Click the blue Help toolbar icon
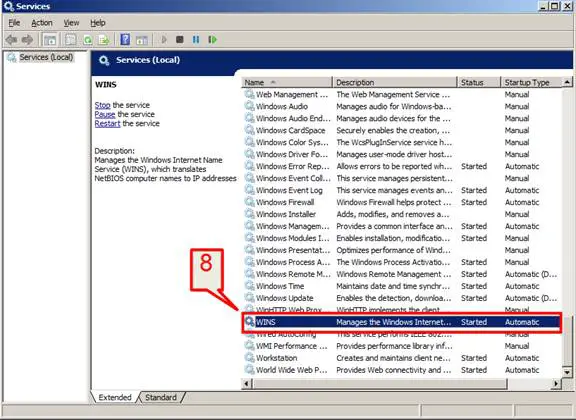The width and height of the screenshot is (576, 420). [125, 39]
